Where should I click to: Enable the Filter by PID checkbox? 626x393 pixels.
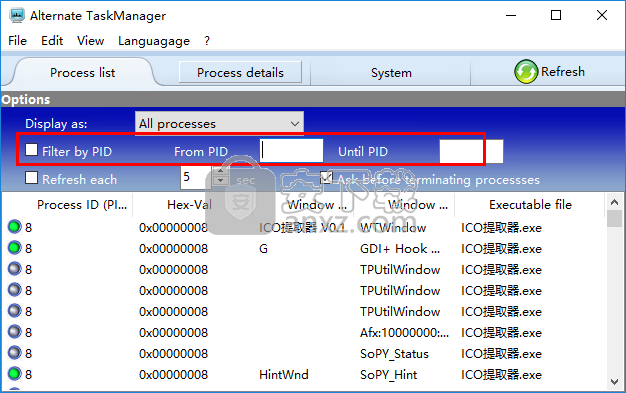(31, 150)
